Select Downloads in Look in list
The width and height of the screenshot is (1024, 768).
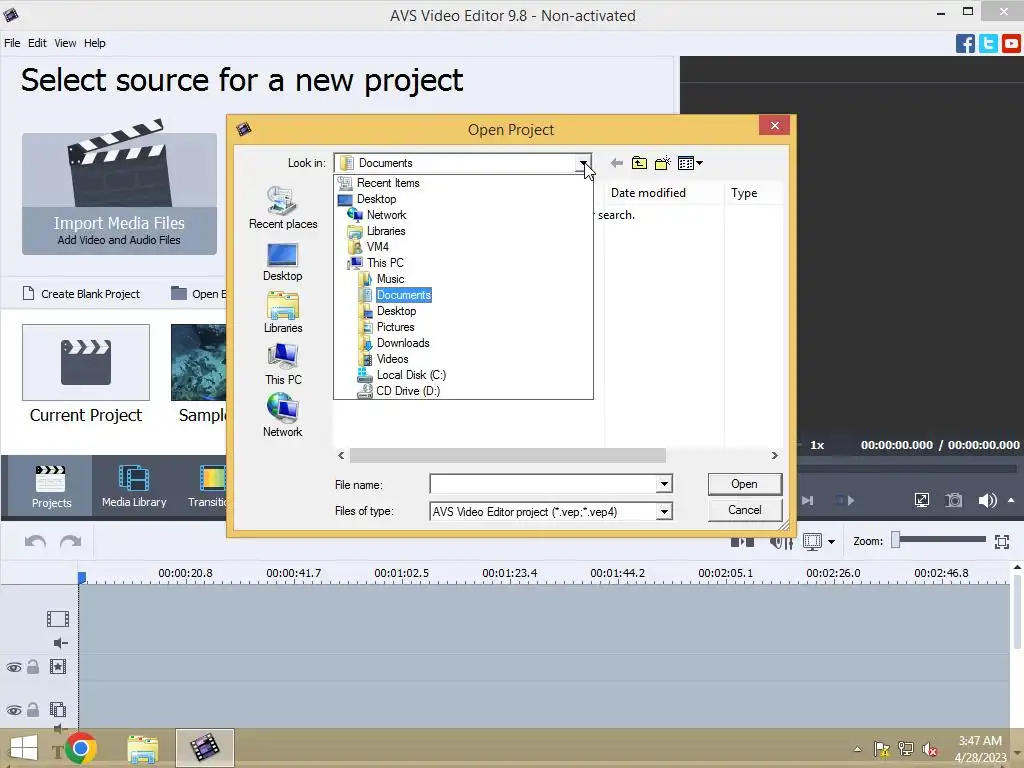(x=402, y=343)
